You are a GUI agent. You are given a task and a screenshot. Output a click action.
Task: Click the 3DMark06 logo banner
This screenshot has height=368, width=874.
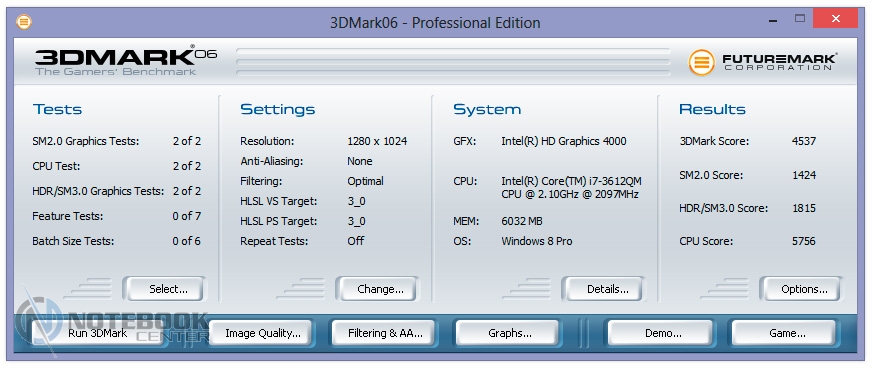point(126,60)
